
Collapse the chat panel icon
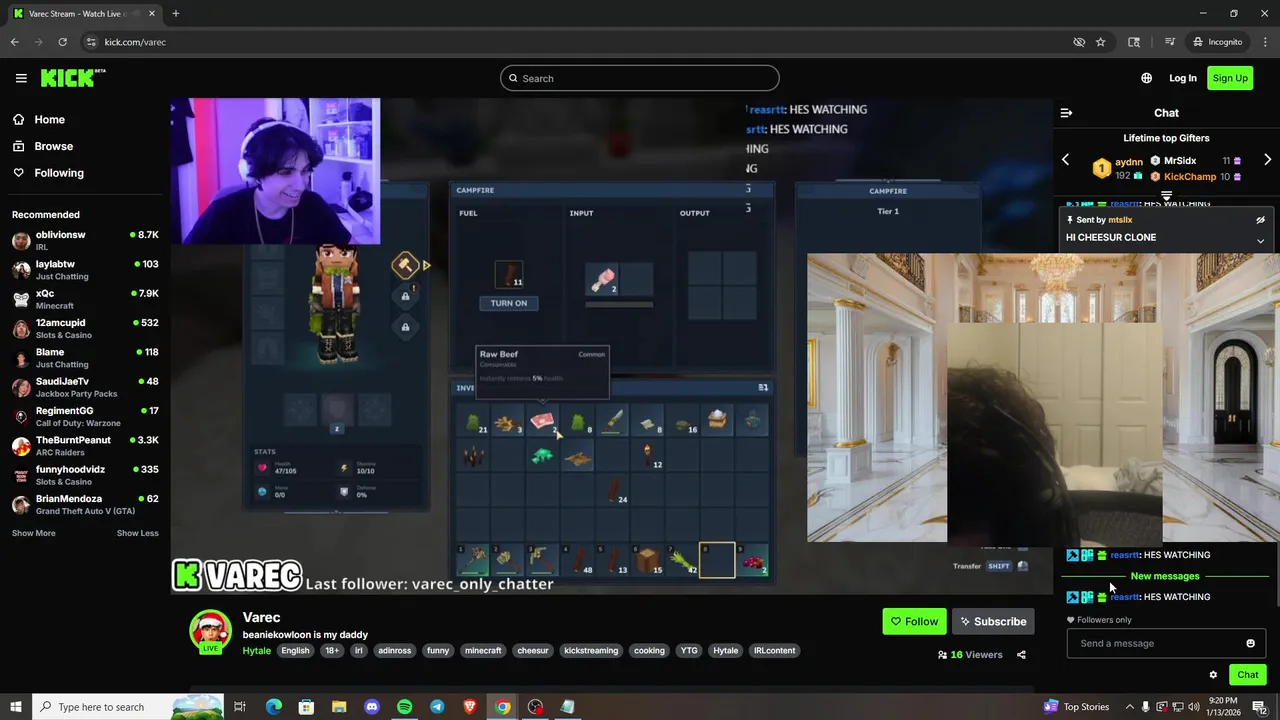click(1066, 113)
